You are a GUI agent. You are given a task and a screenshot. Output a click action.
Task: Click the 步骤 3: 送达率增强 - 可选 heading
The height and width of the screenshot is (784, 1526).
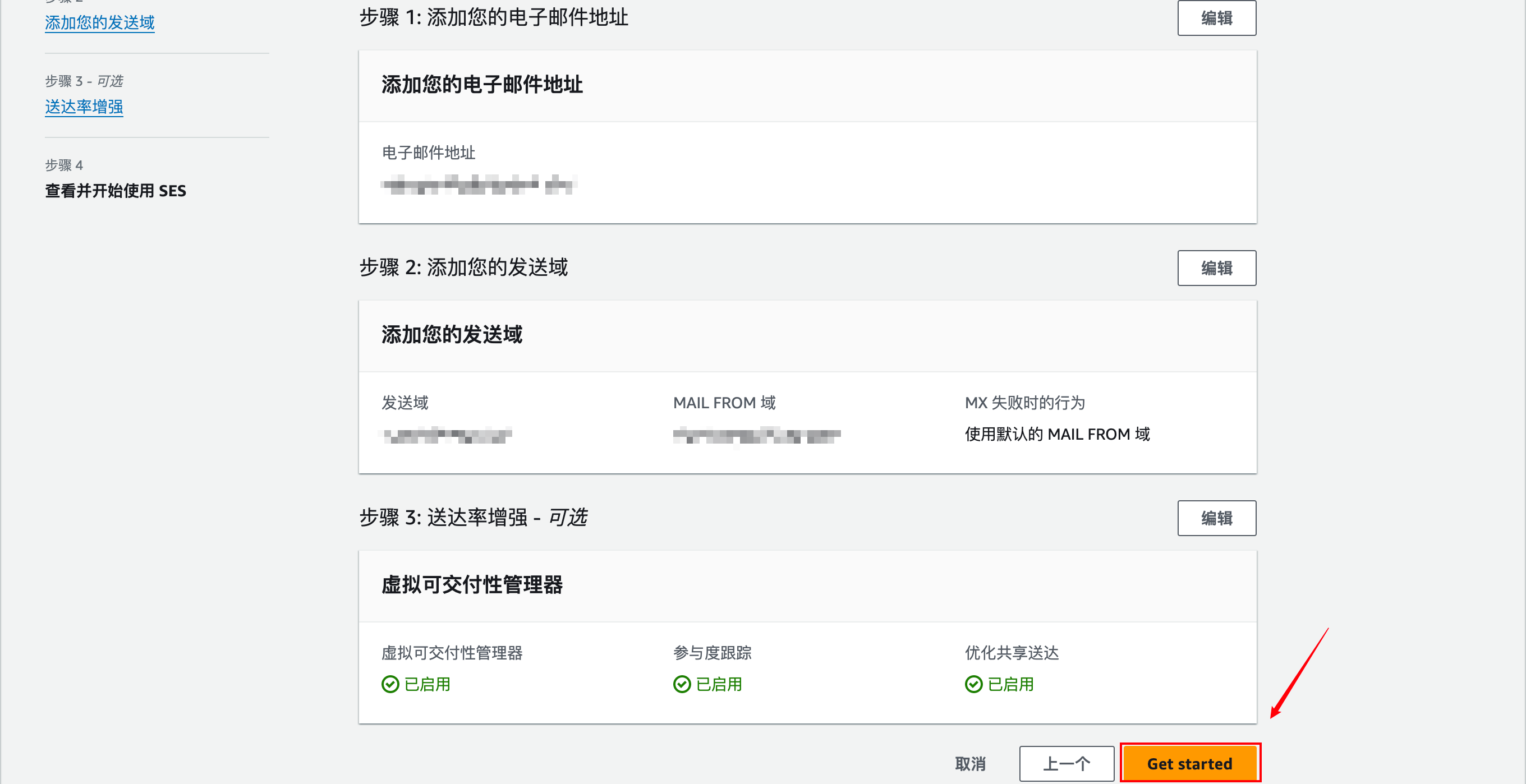pos(474,518)
